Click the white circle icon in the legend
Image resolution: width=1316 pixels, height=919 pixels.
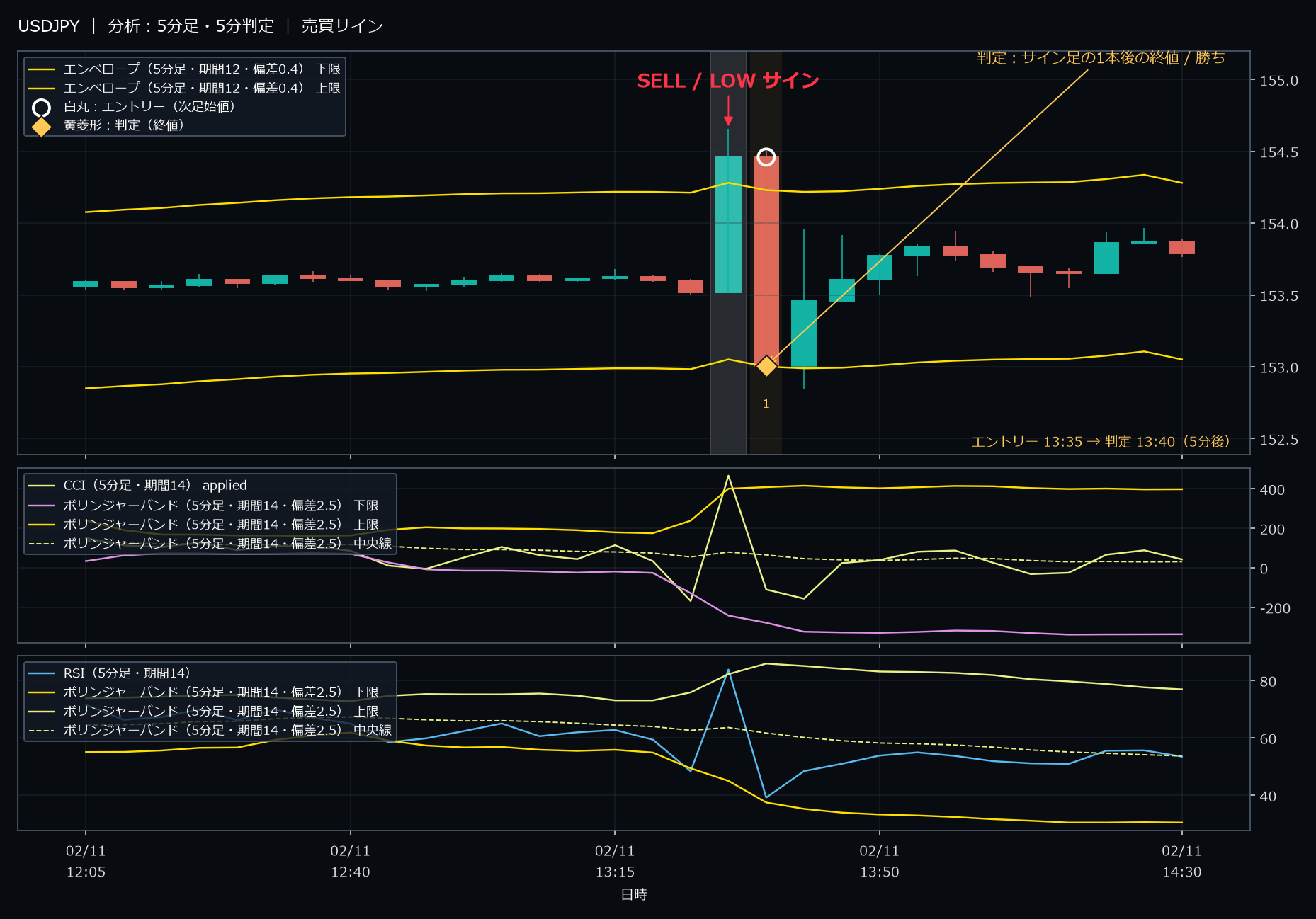click(42, 108)
